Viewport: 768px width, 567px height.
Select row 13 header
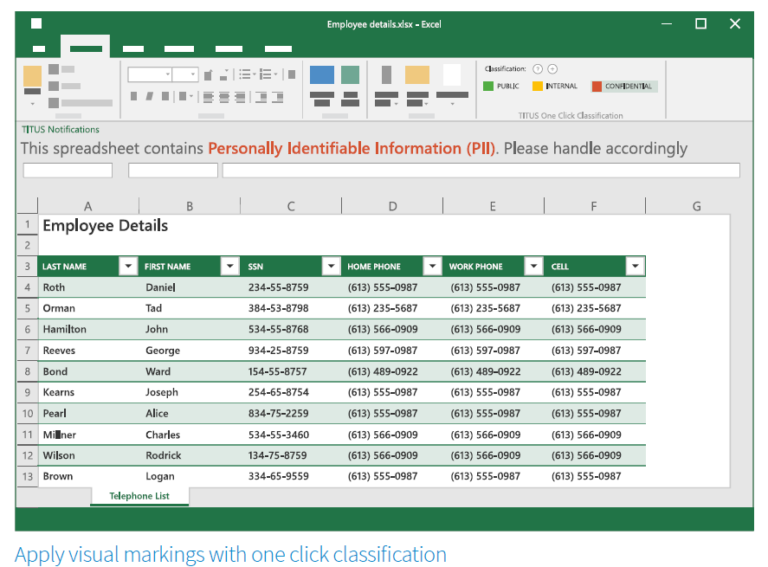coord(27,476)
